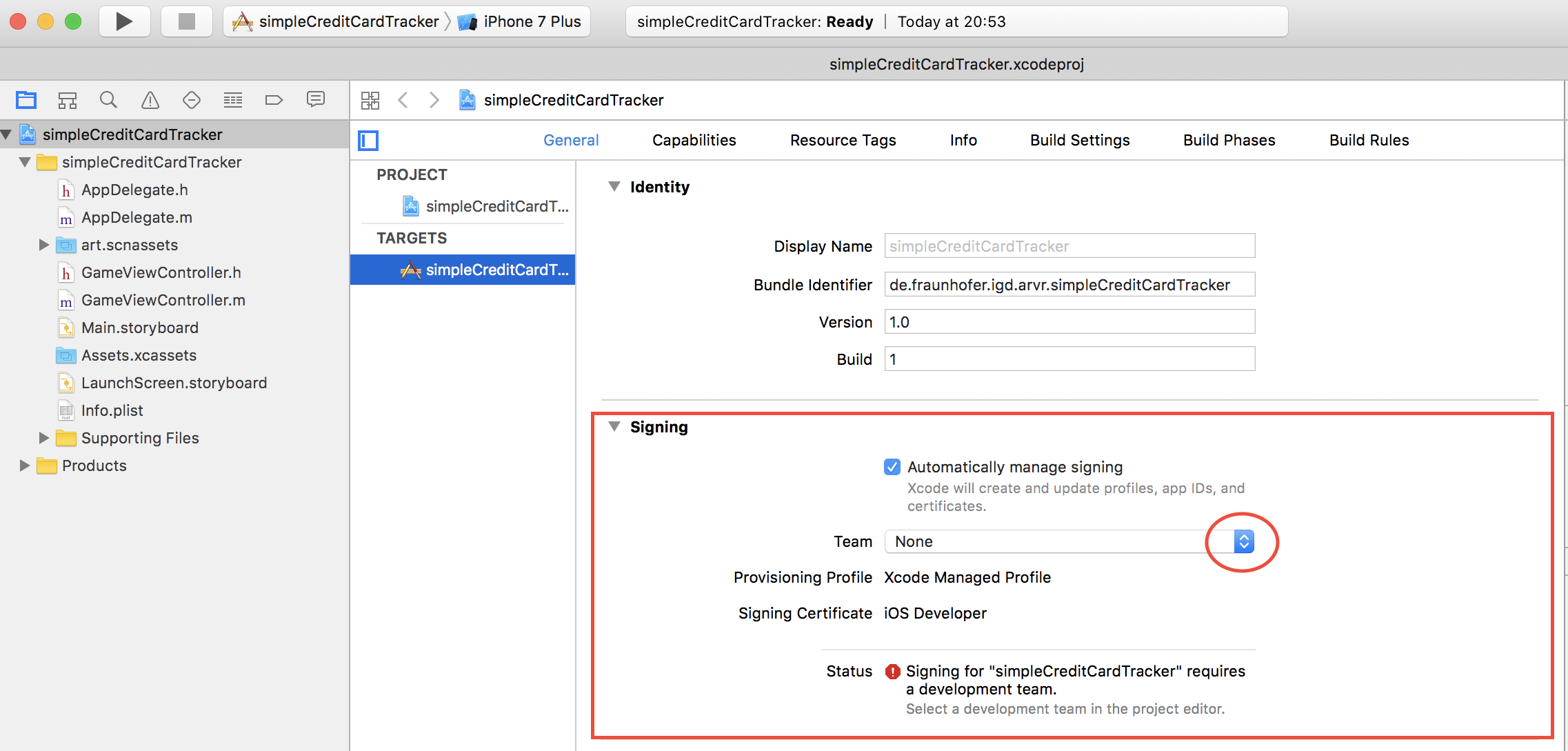This screenshot has width=1568, height=751.
Task: Click the Bundle Identifier text field
Action: tap(1069, 285)
